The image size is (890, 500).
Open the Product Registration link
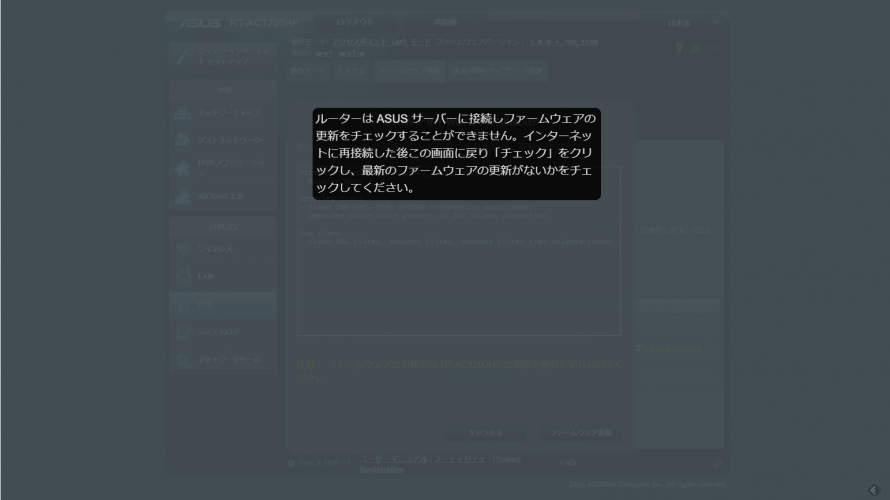click(440, 464)
